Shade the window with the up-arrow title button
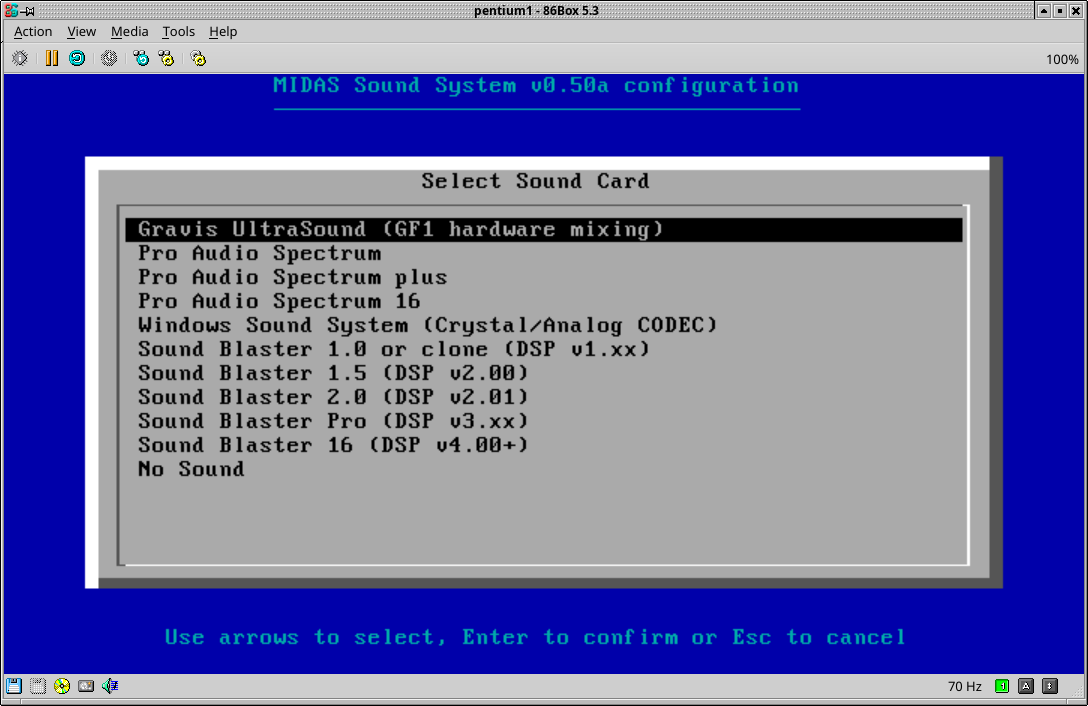Screen dimensions: 1088x706 coord(1044,10)
